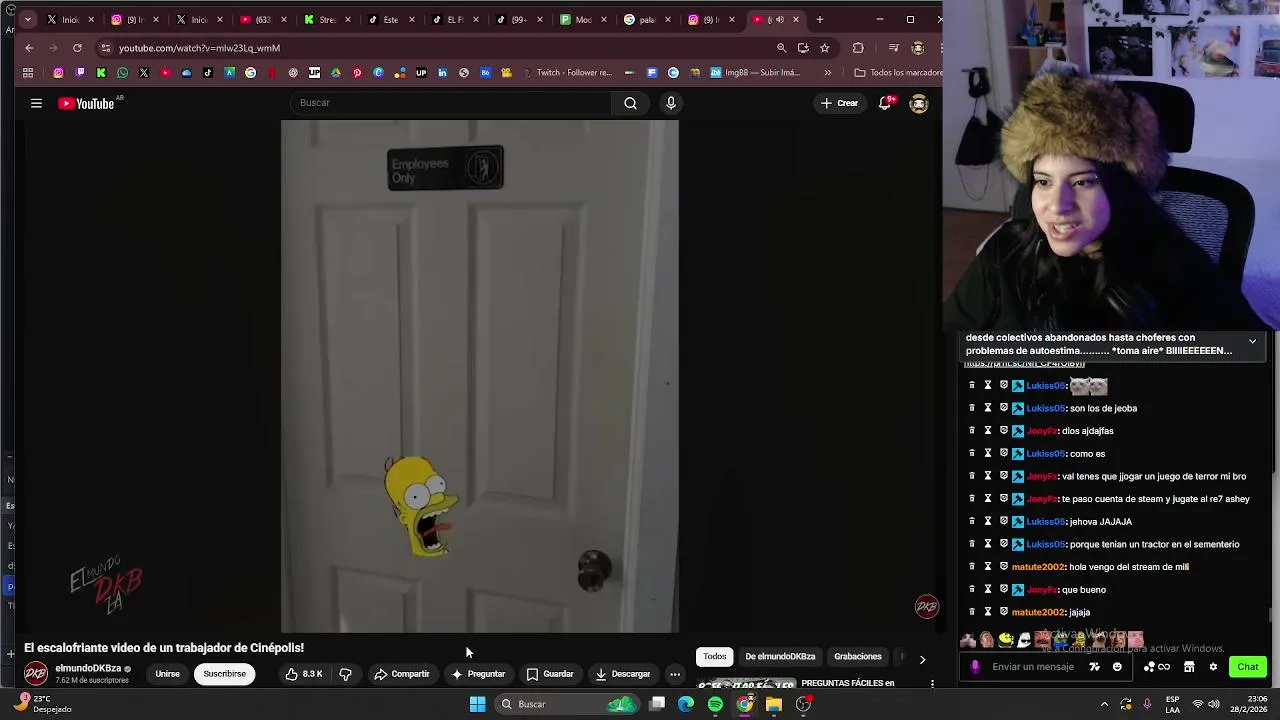Bookmark page with the star icon

point(824,48)
